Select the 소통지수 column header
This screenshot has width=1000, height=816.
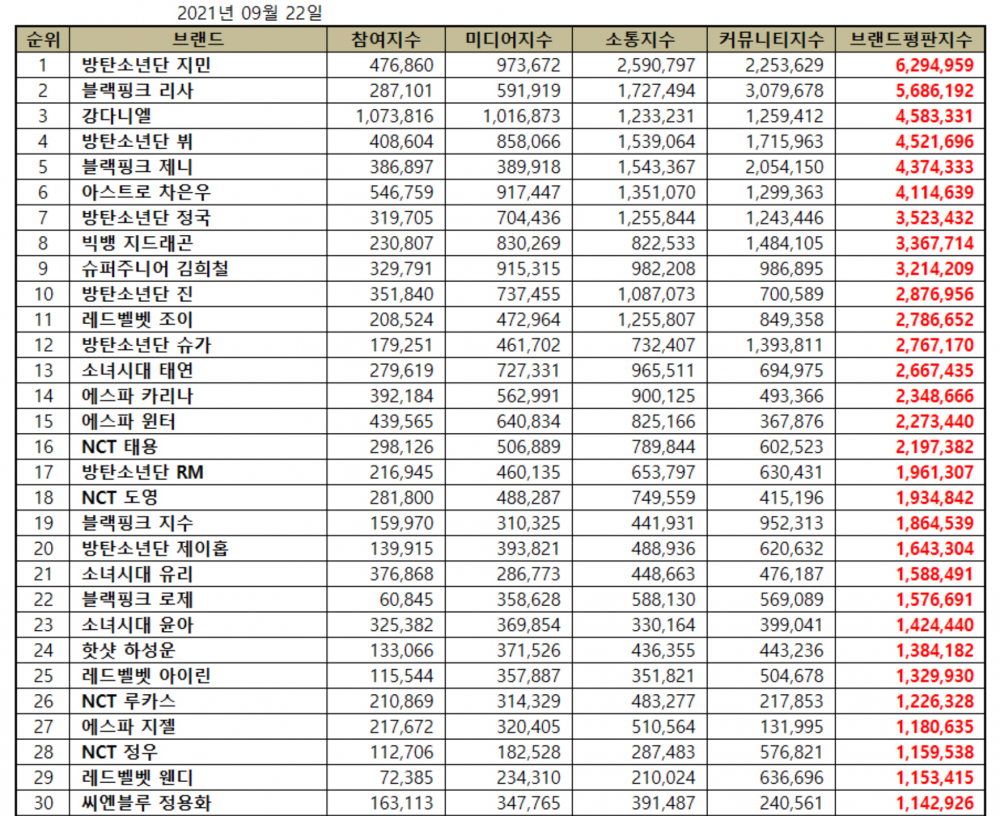click(x=640, y=40)
